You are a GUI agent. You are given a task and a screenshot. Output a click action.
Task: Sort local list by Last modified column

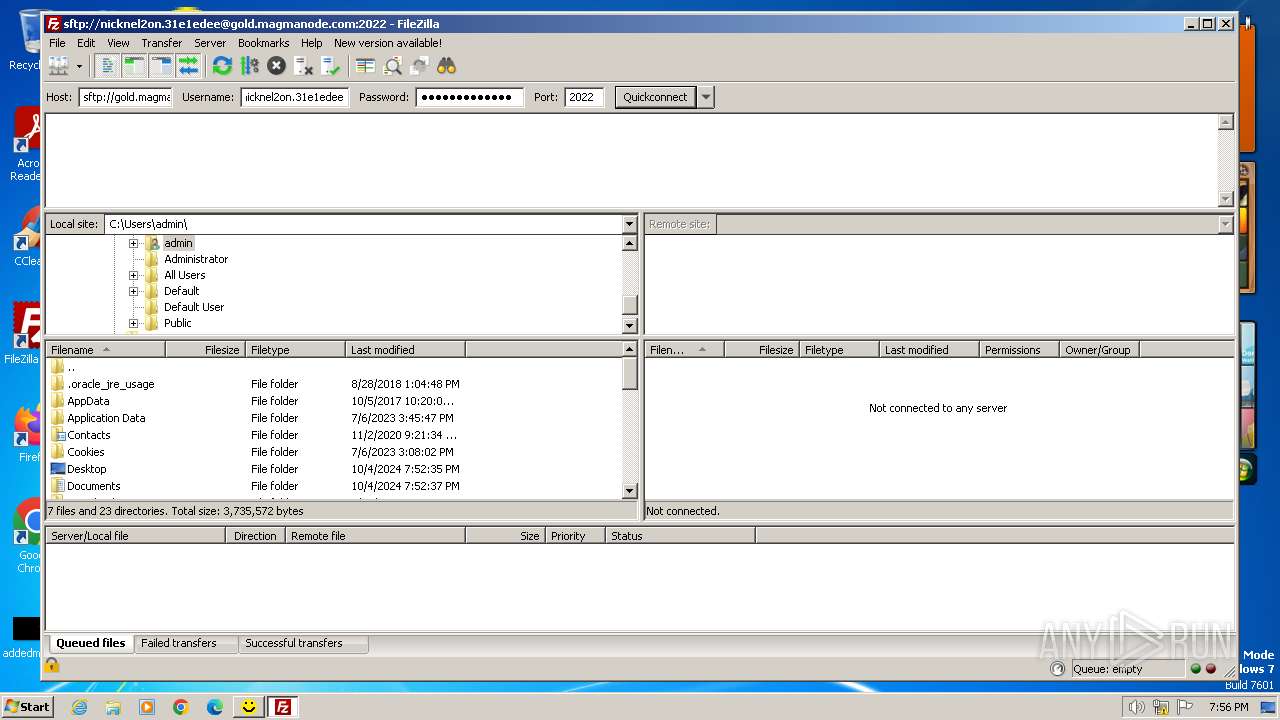[405, 350]
